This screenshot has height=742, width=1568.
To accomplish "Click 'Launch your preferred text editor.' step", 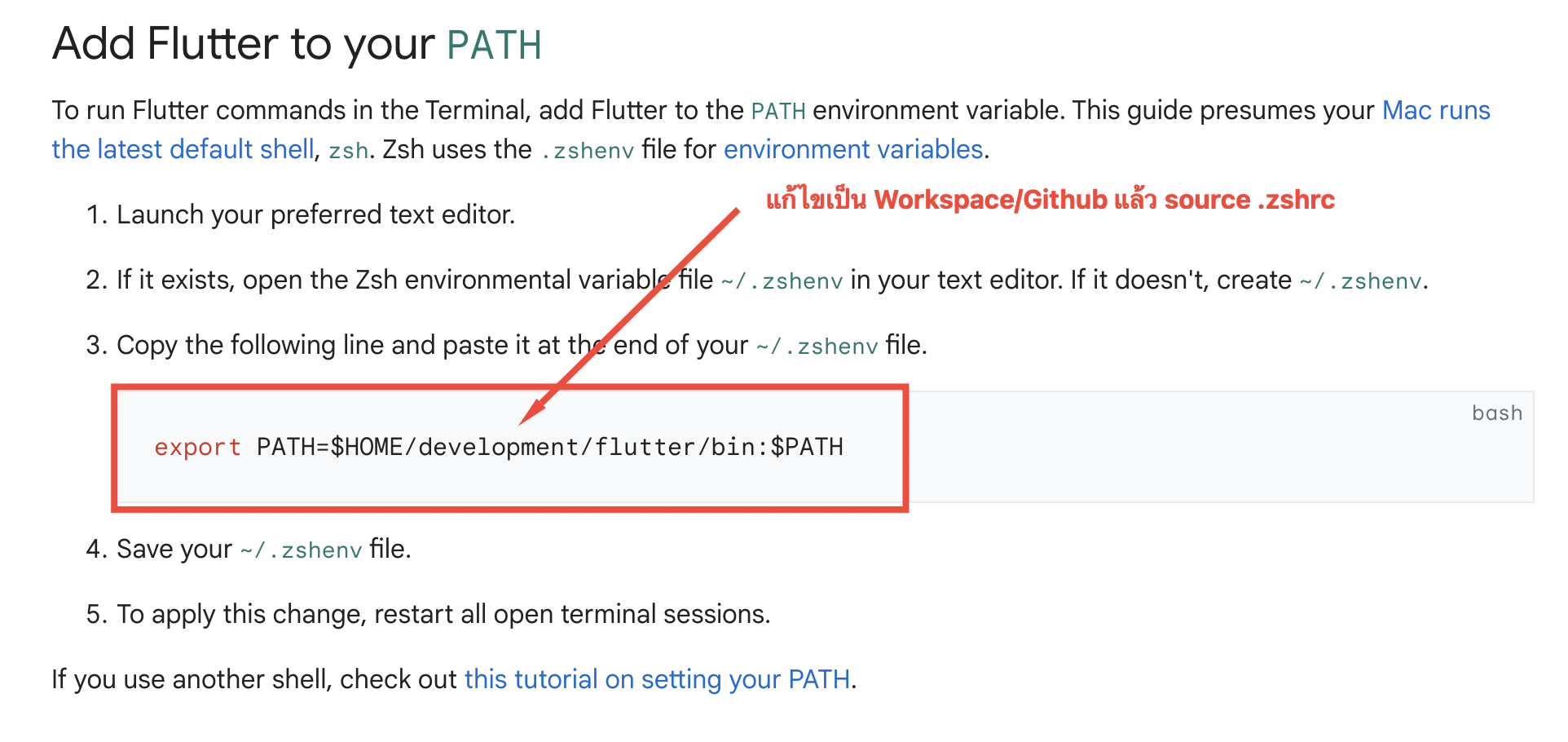I will tap(315, 214).
